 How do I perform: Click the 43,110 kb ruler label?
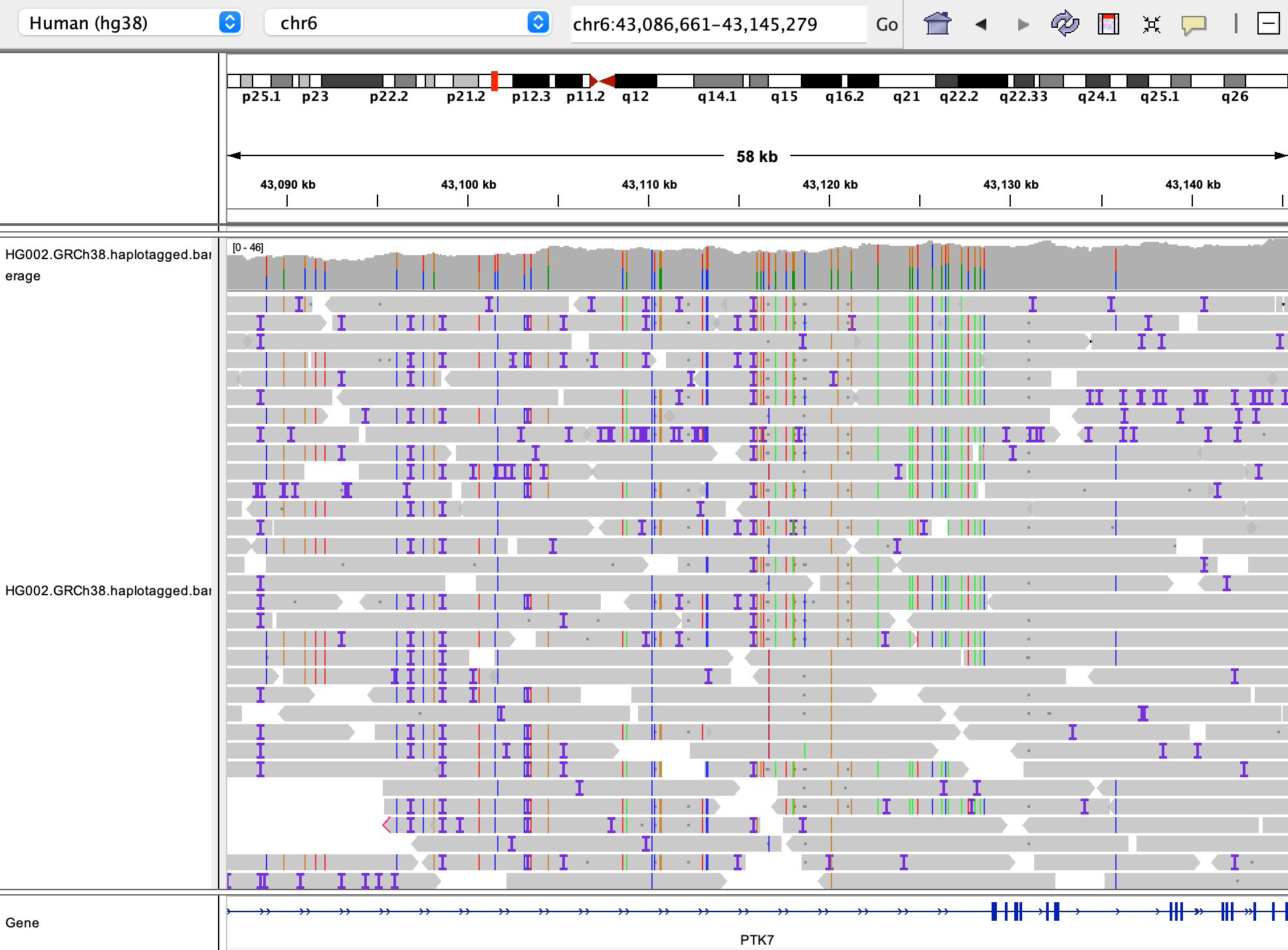pos(649,185)
